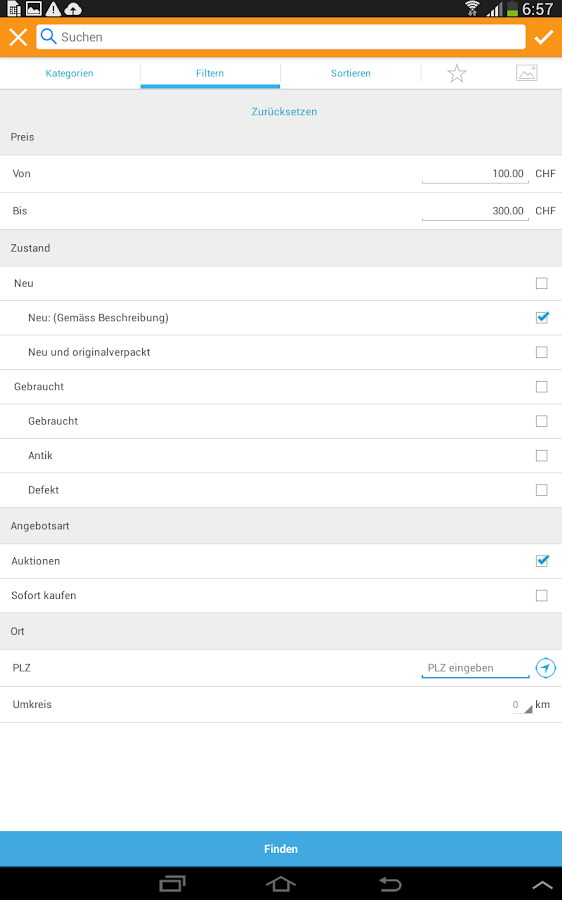Tap Android home navigation icon
This screenshot has height=900, width=562.
[x=281, y=884]
